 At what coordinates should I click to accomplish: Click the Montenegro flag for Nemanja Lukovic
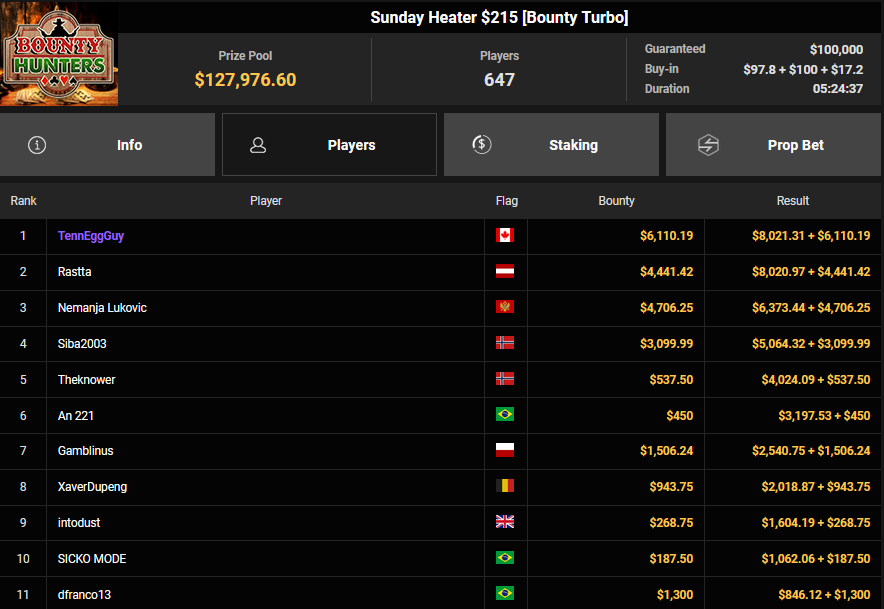pos(505,308)
